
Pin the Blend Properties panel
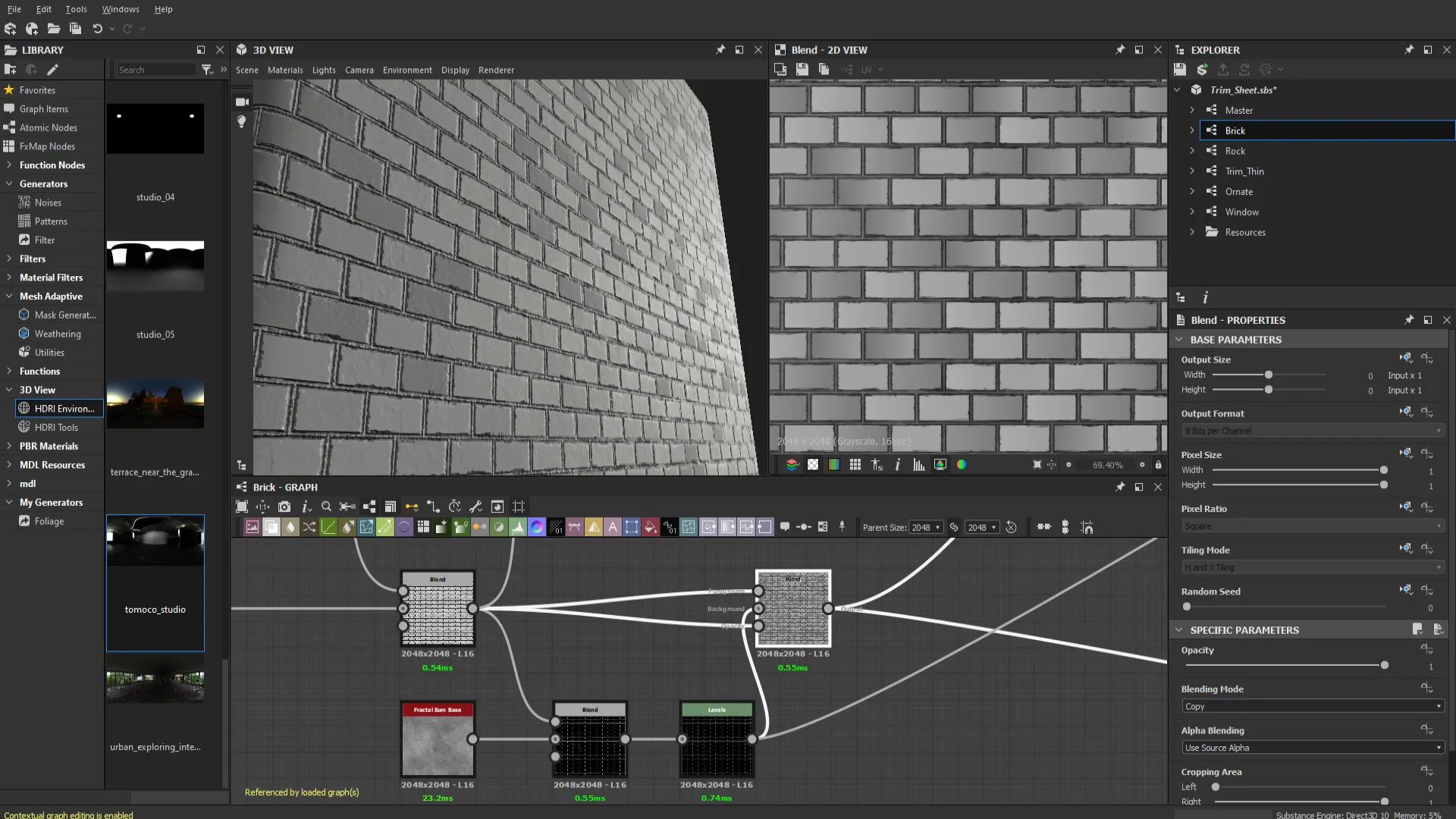pyautogui.click(x=1409, y=320)
